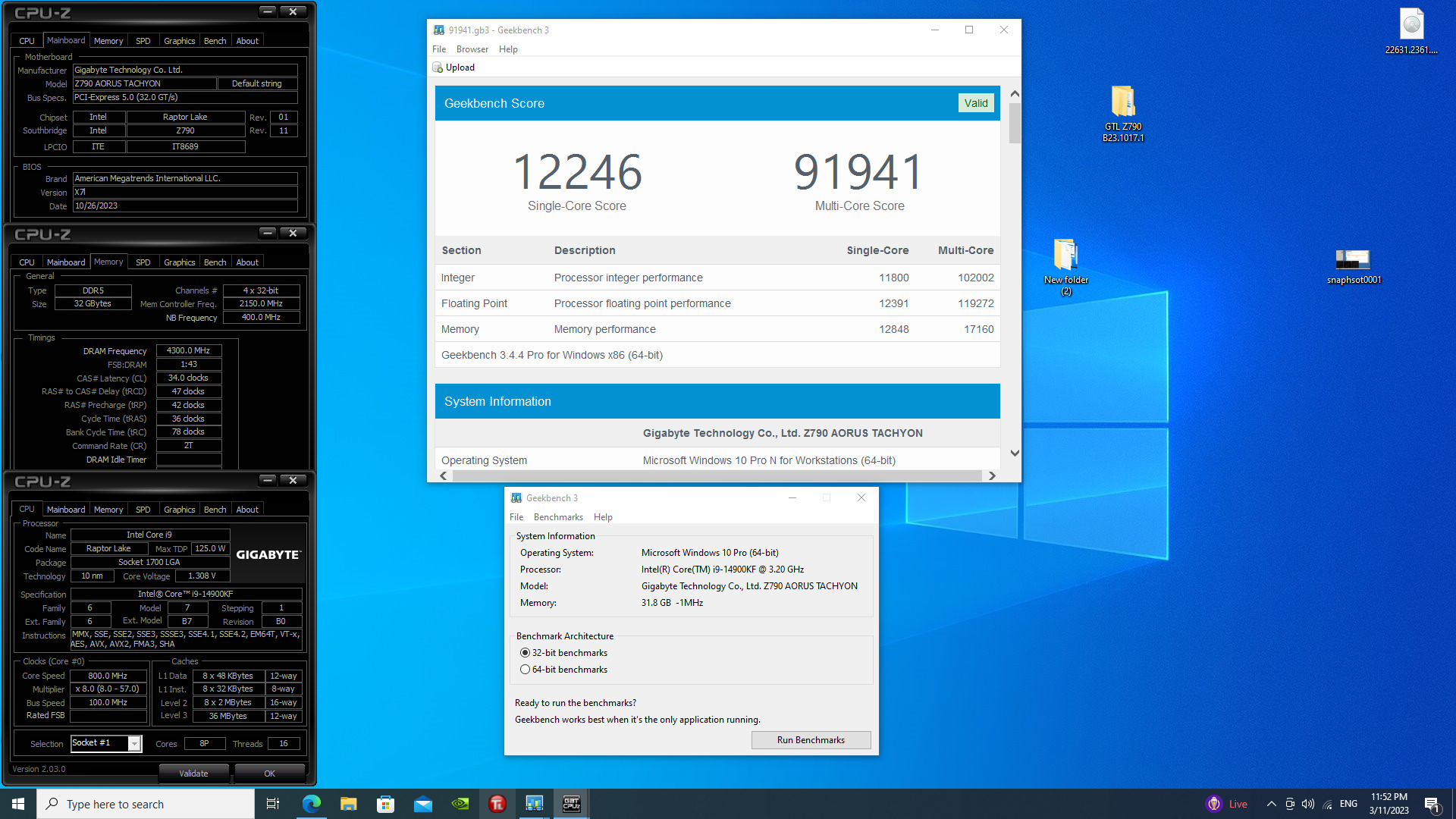1456x819 pixels.
Task: Select 64-bit benchmarks radio button
Action: click(525, 670)
